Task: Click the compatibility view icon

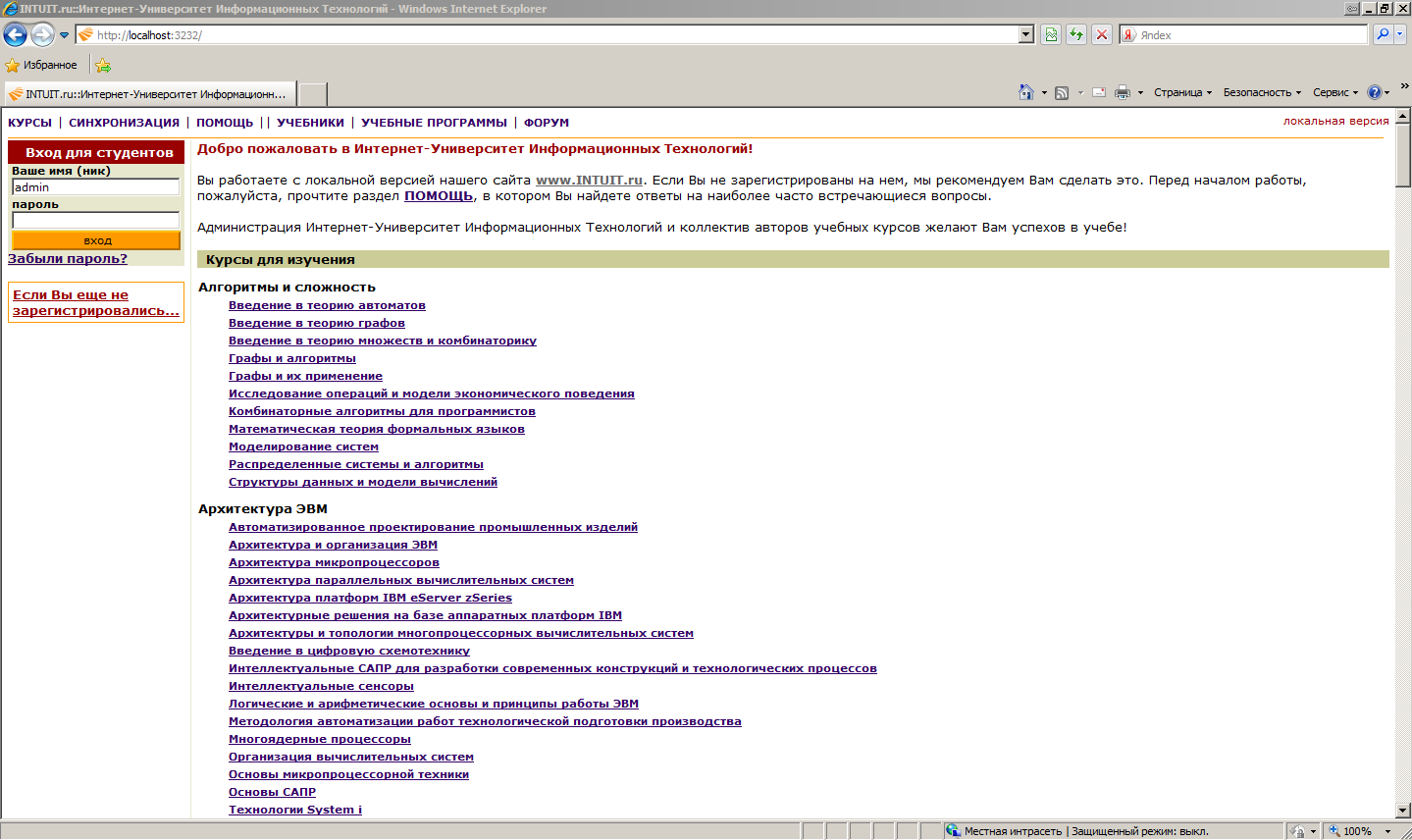Action: (x=1051, y=34)
